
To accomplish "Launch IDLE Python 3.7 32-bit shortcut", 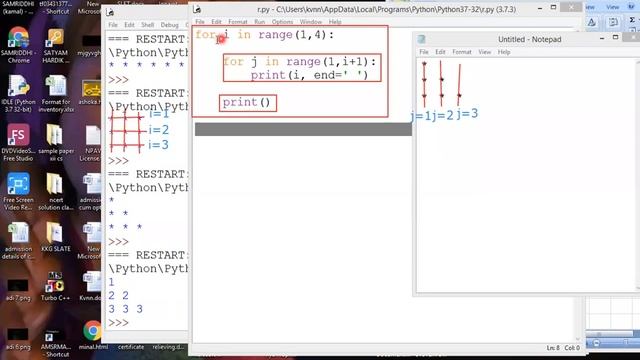I will (18, 94).
